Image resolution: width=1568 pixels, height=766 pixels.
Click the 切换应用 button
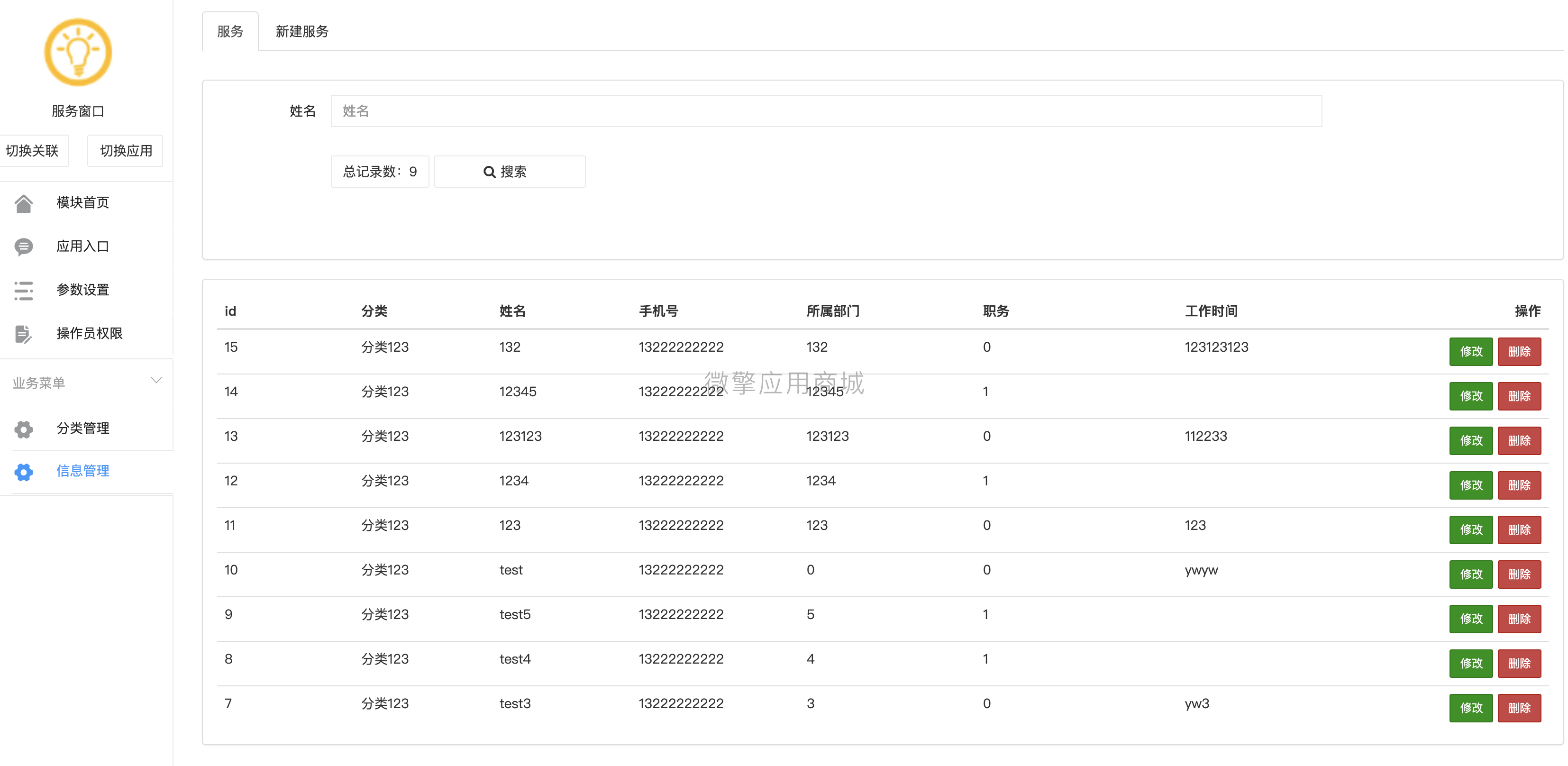(x=126, y=151)
